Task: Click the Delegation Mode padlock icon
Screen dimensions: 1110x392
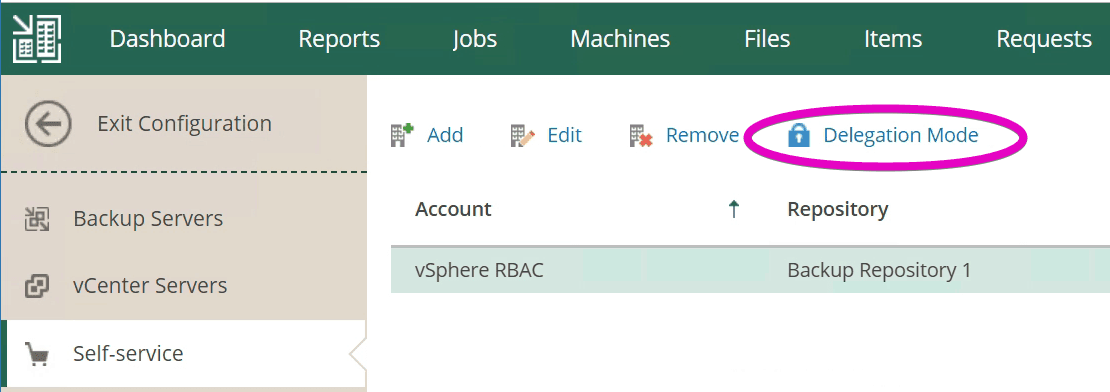Action: coord(799,134)
